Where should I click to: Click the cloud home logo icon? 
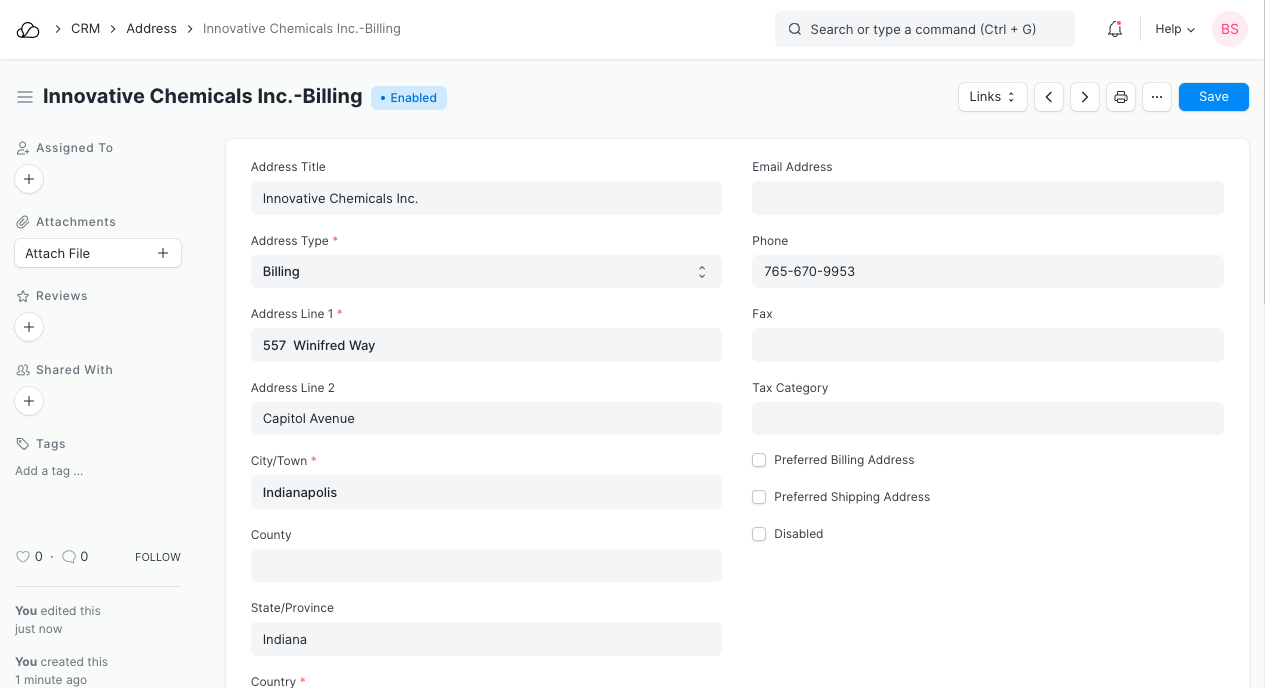tap(28, 30)
